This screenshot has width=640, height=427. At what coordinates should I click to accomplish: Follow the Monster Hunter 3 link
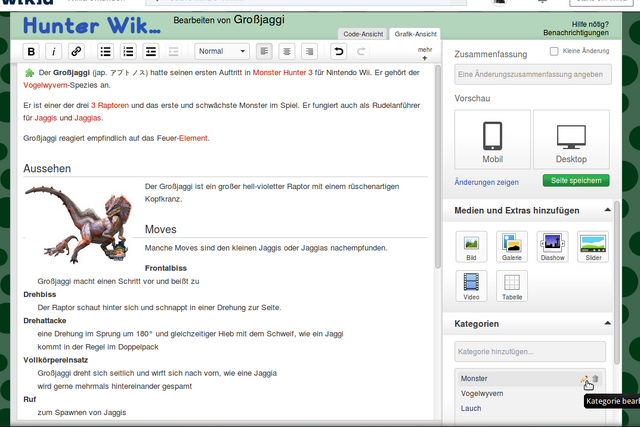(x=282, y=73)
